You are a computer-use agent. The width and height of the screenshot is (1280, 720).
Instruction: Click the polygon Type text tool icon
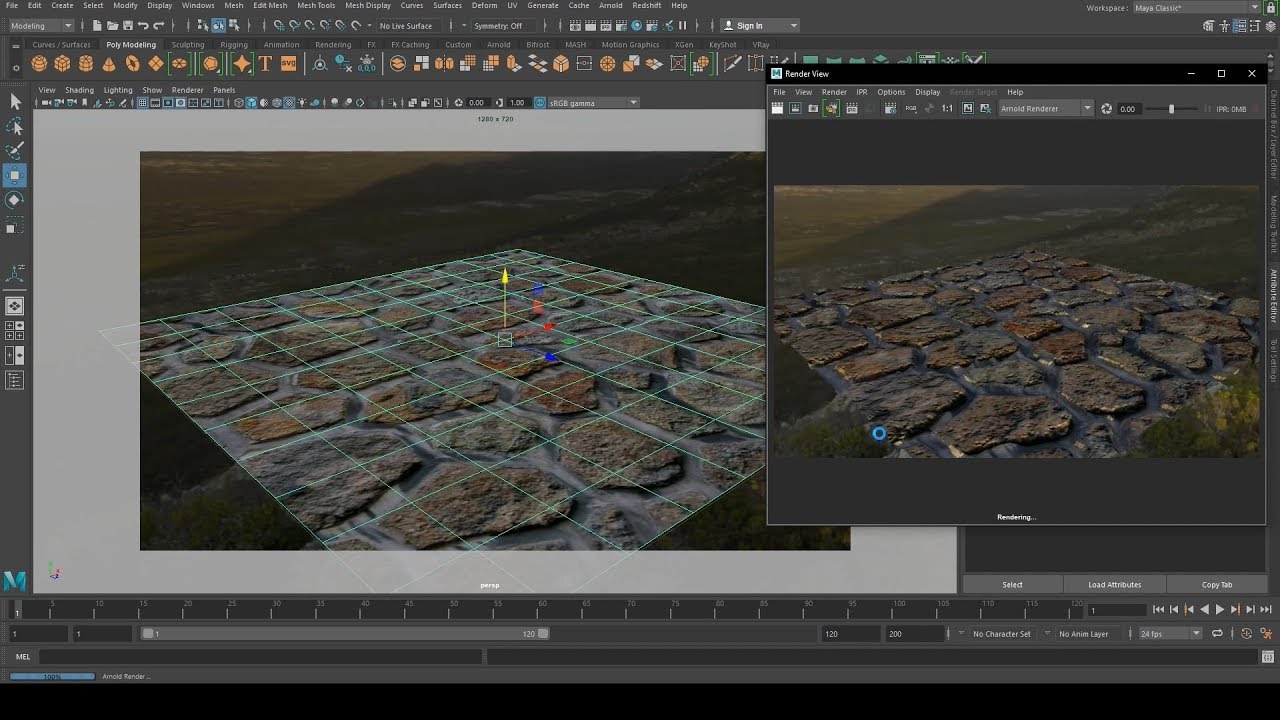pos(265,64)
